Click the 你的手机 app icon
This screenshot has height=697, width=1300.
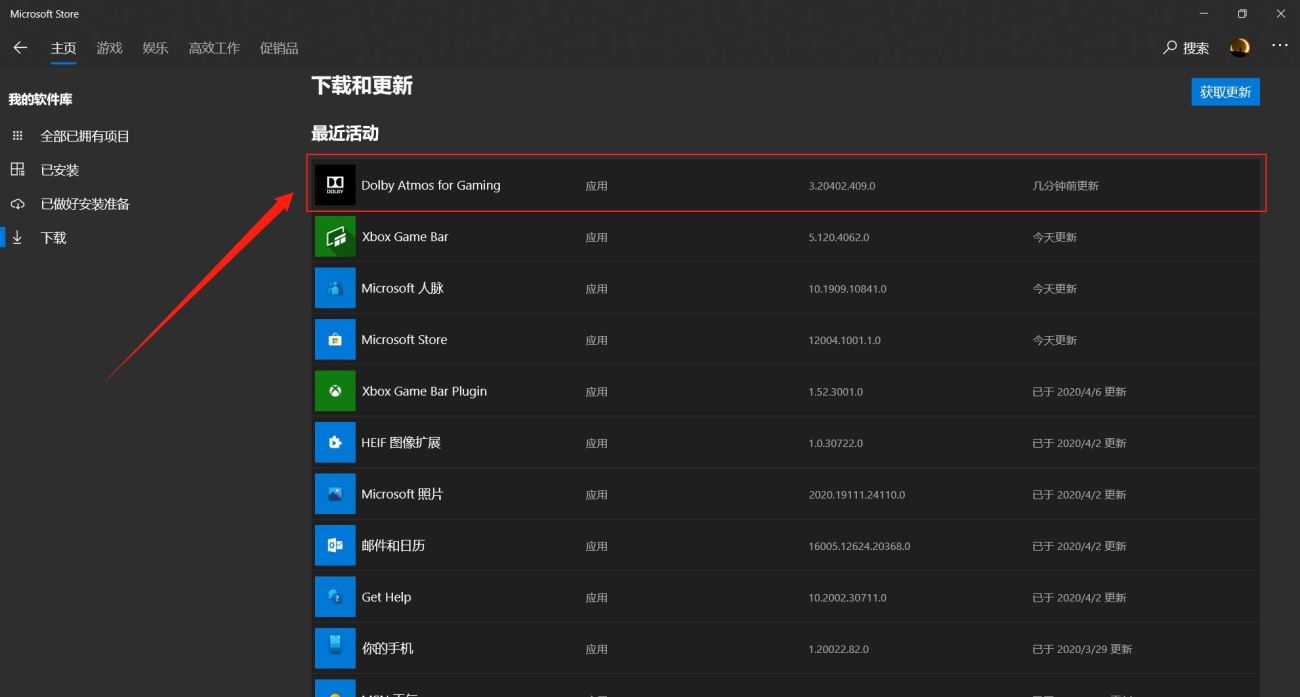coord(335,648)
